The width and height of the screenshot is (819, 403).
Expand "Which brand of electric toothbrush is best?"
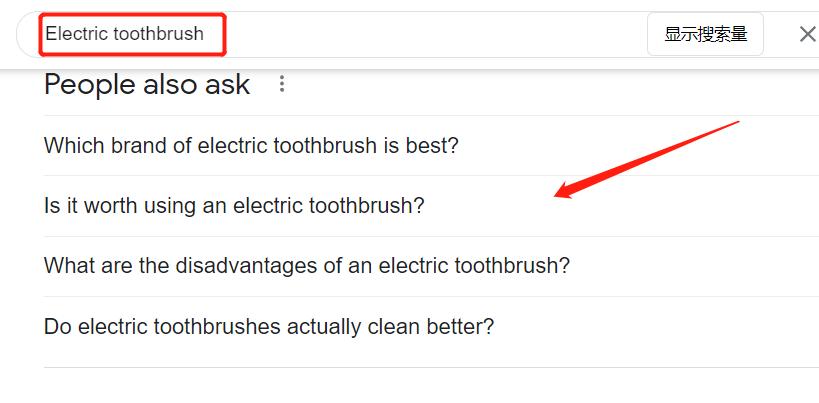pos(251,146)
